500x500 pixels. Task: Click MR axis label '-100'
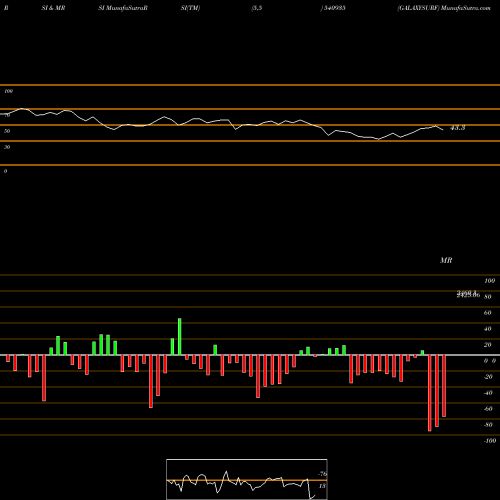[x=489, y=441]
